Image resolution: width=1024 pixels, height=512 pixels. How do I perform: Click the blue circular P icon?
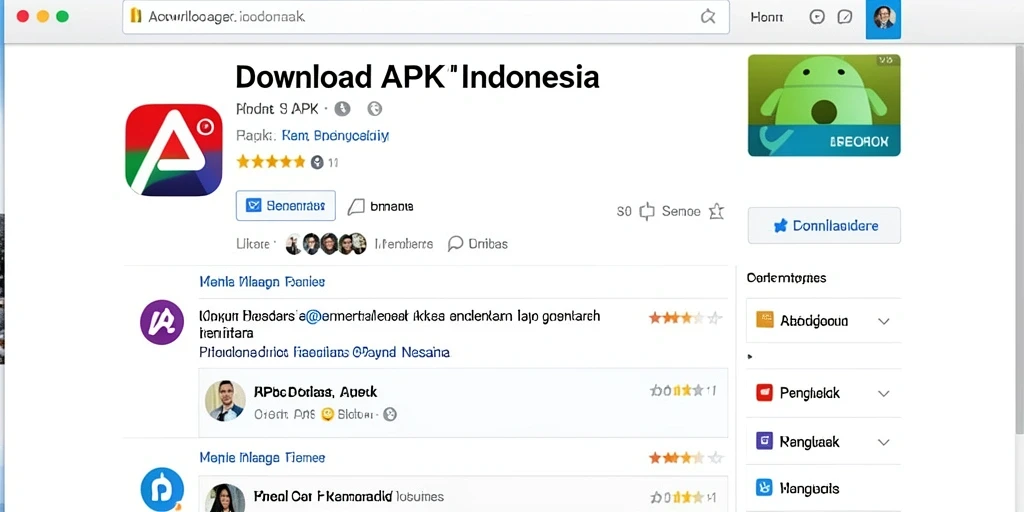(162, 490)
